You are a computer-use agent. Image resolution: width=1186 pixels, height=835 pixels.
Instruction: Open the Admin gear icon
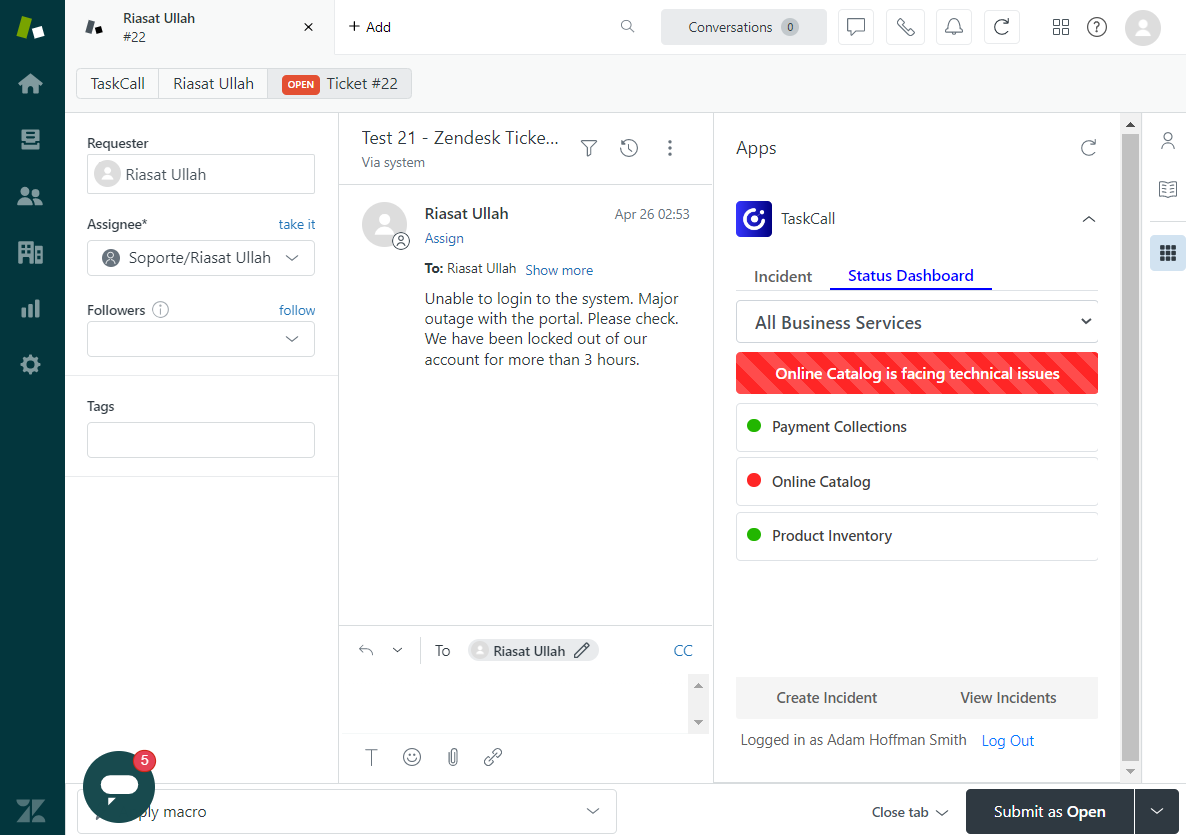30,365
